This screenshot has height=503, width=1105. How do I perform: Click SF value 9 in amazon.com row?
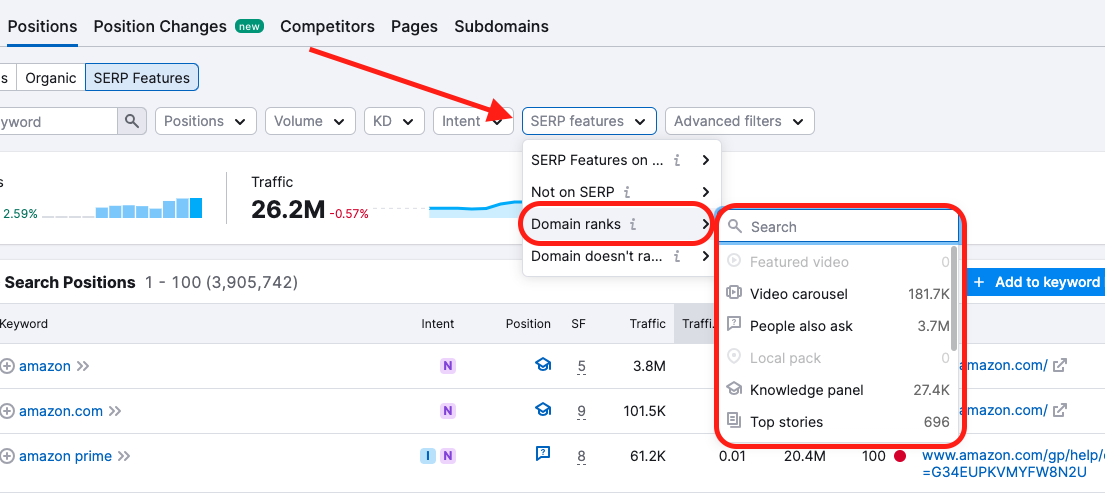coord(581,411)
